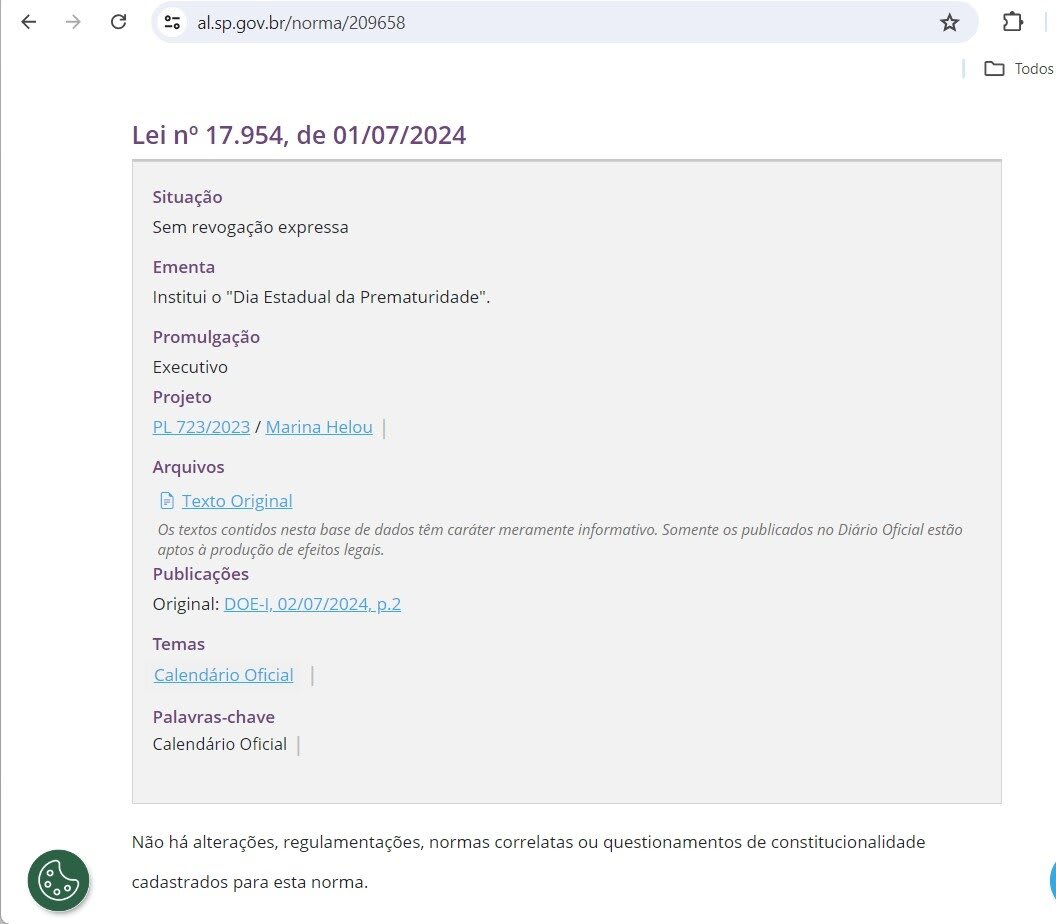Open the Marina Helou author link
The width and height of the screenshot is (1056, 924).
tap(319, 427)
